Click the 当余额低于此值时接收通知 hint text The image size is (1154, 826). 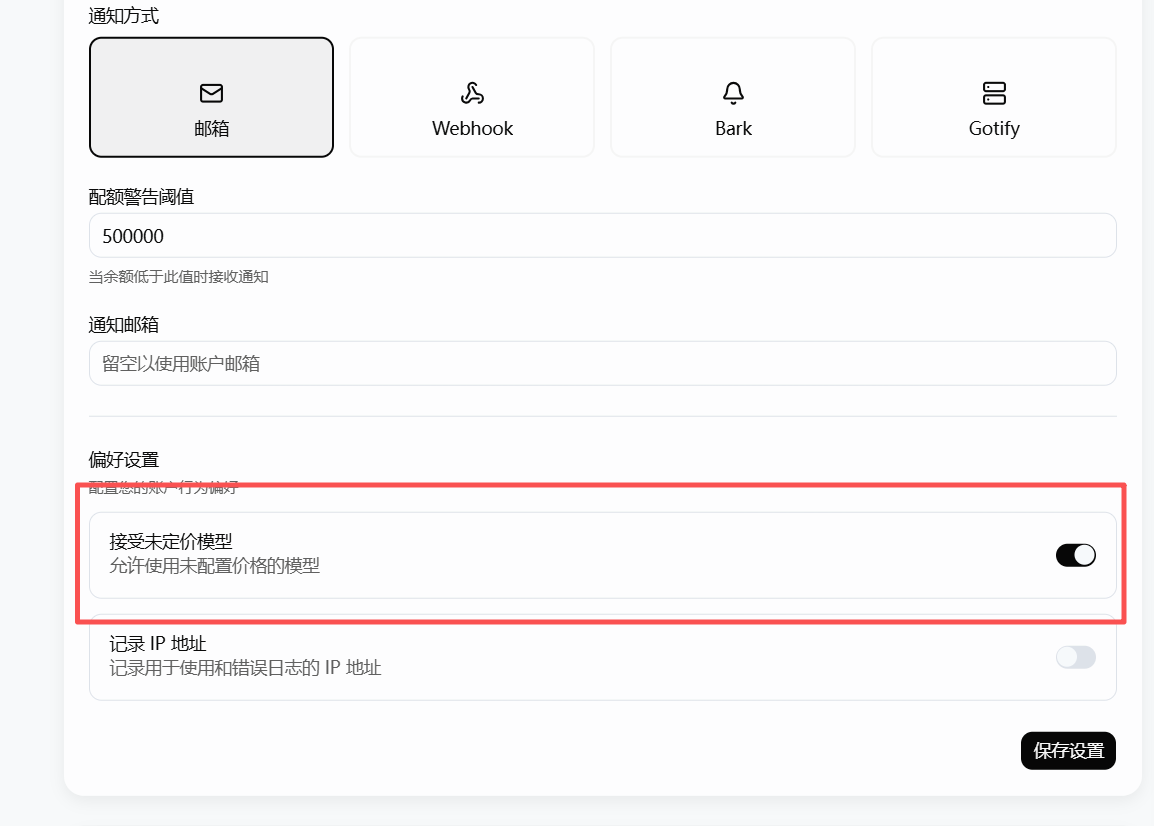click(179, 277)
